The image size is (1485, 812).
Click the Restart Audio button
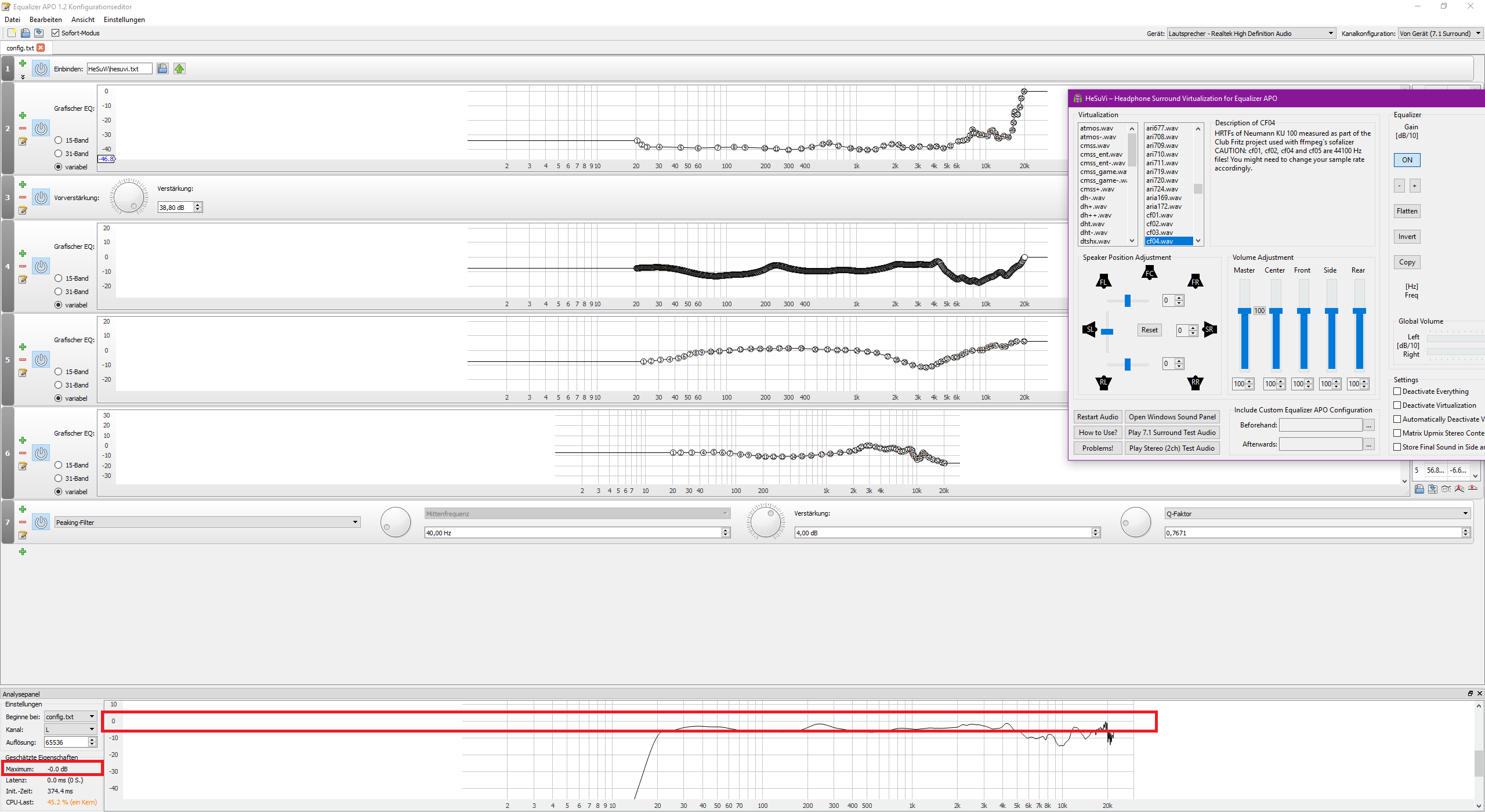click(x=1097, y=417)
